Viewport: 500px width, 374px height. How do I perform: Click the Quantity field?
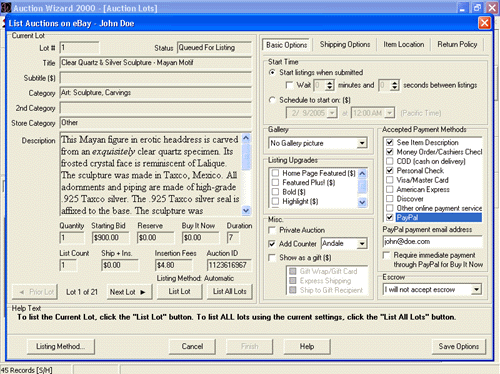[x=72, y=238]
